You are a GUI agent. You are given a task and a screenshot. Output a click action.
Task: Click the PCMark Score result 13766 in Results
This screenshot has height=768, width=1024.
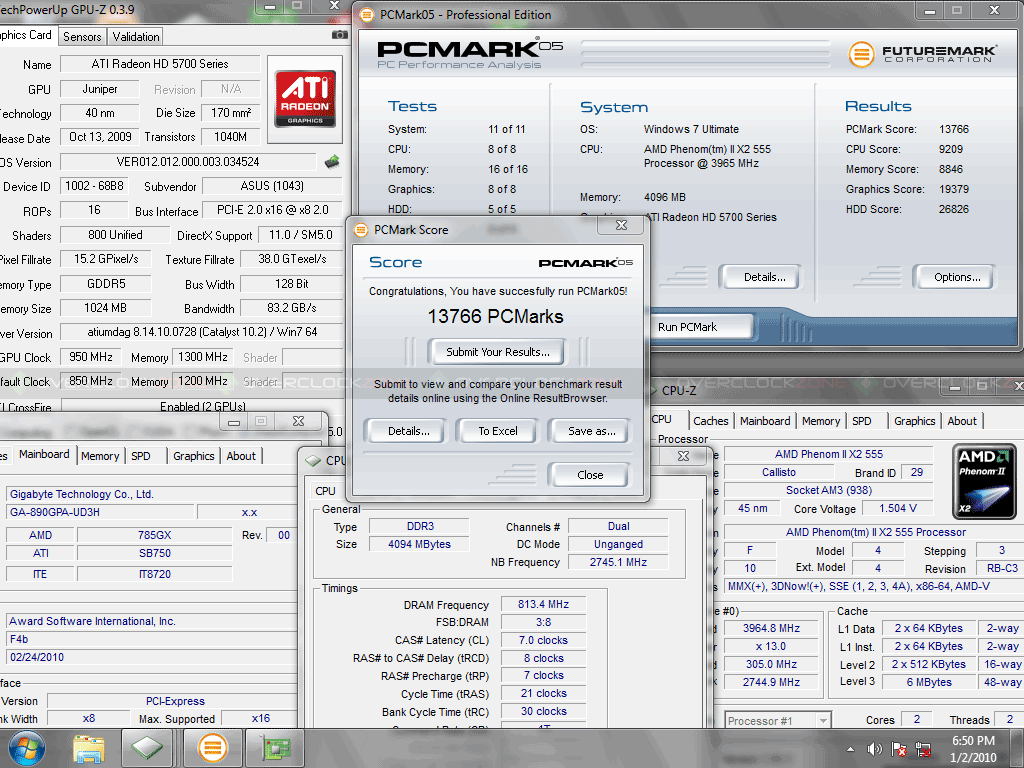[954, 129]
